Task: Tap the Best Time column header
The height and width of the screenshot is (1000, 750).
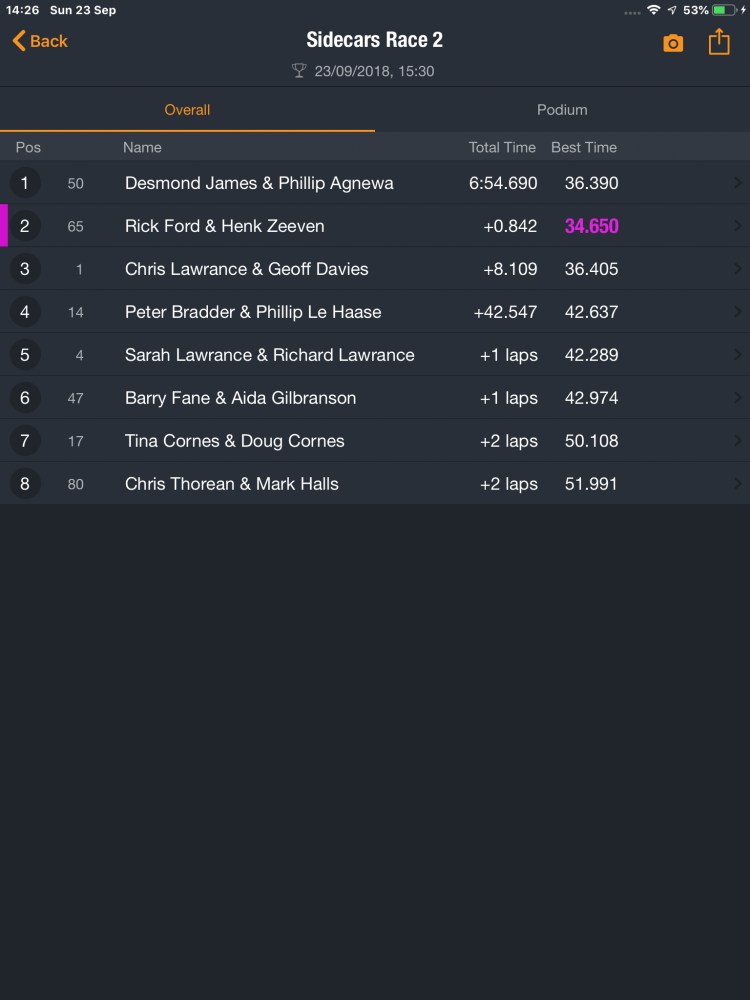Action: (x=584, y=147)
